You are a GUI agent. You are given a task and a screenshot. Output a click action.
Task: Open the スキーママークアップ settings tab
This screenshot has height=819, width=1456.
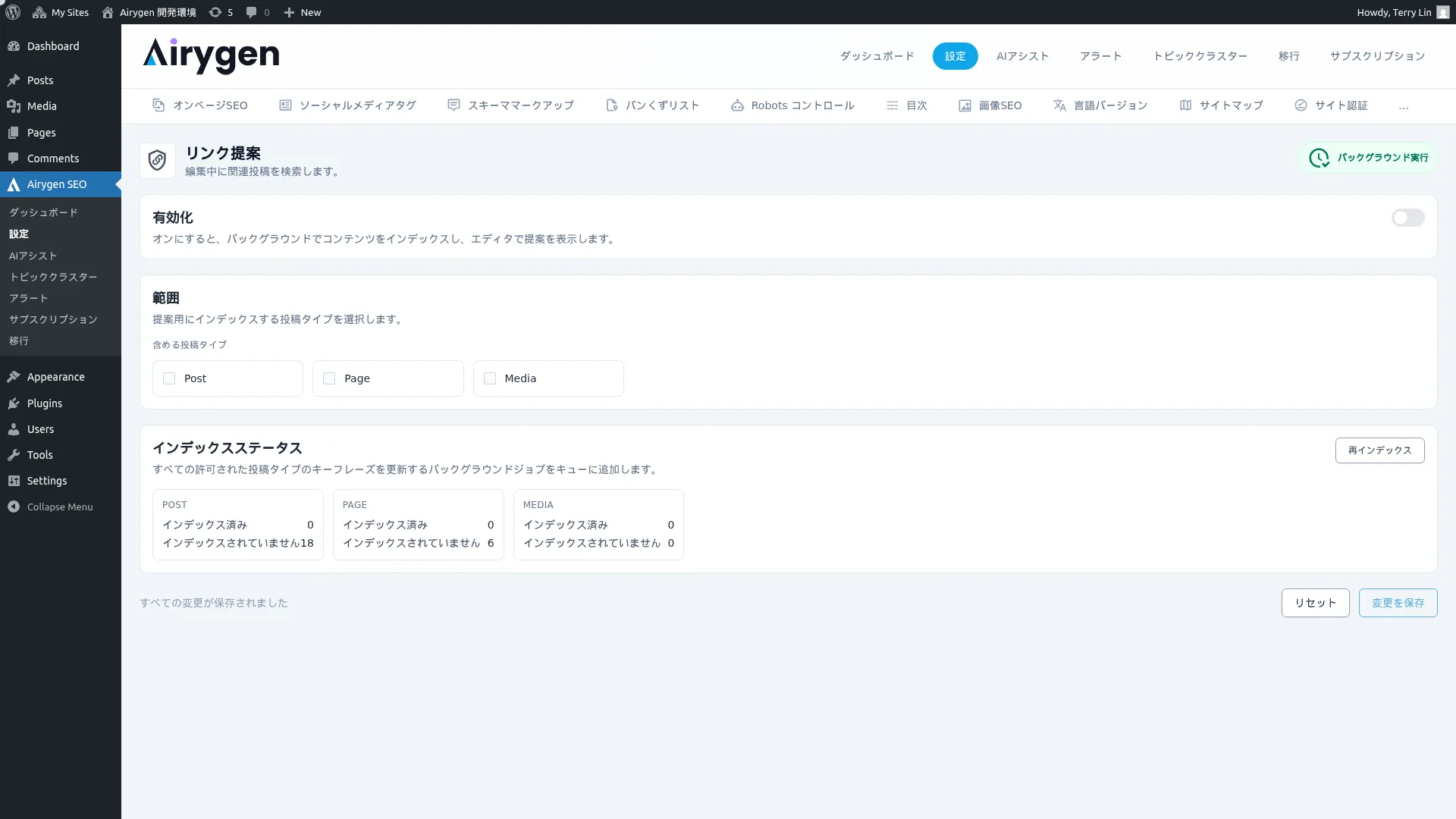point(510,105)
